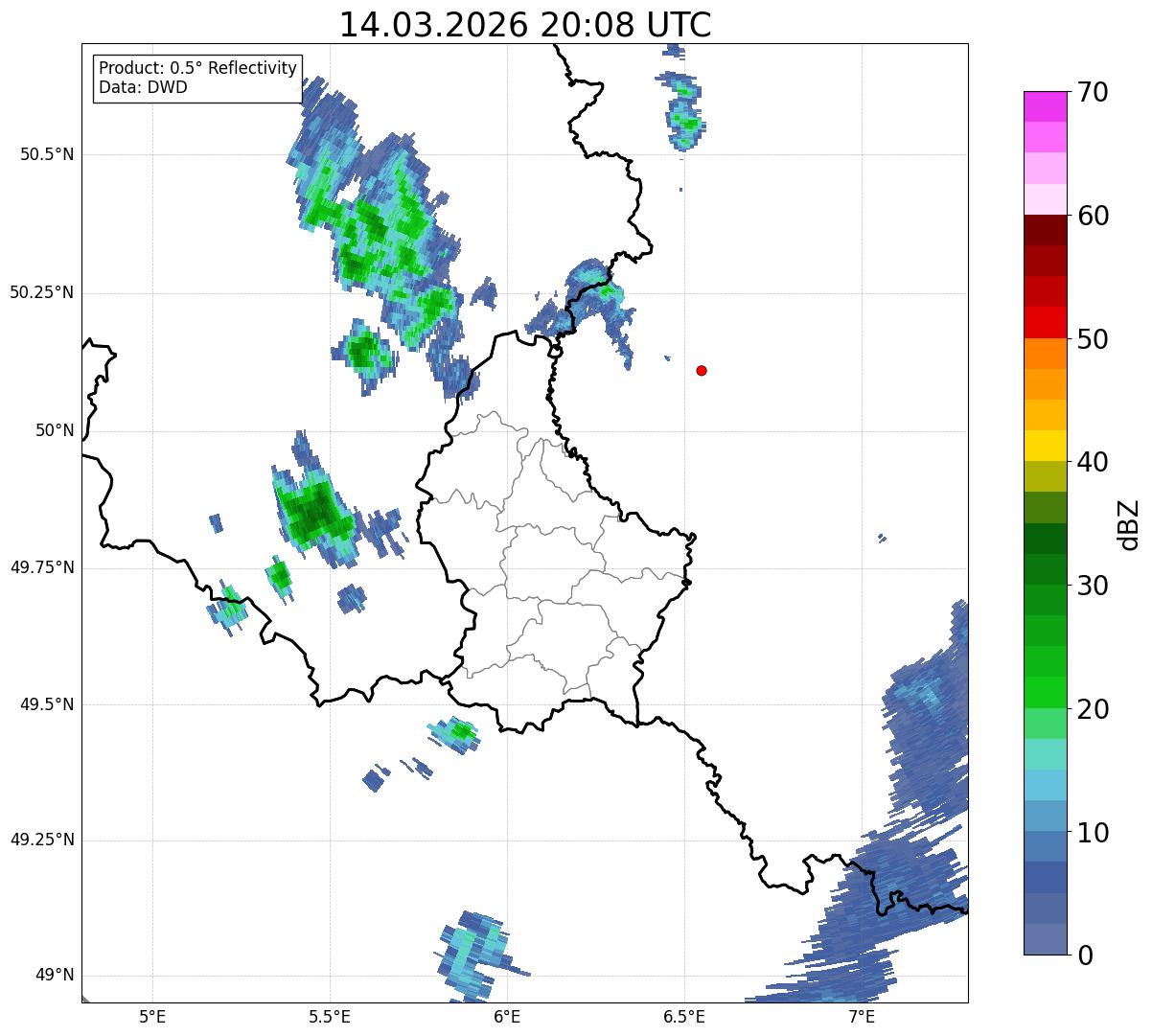Click the longitude label 6°E
This screenshot has width=1152, height=1036.
point(507,1016)
